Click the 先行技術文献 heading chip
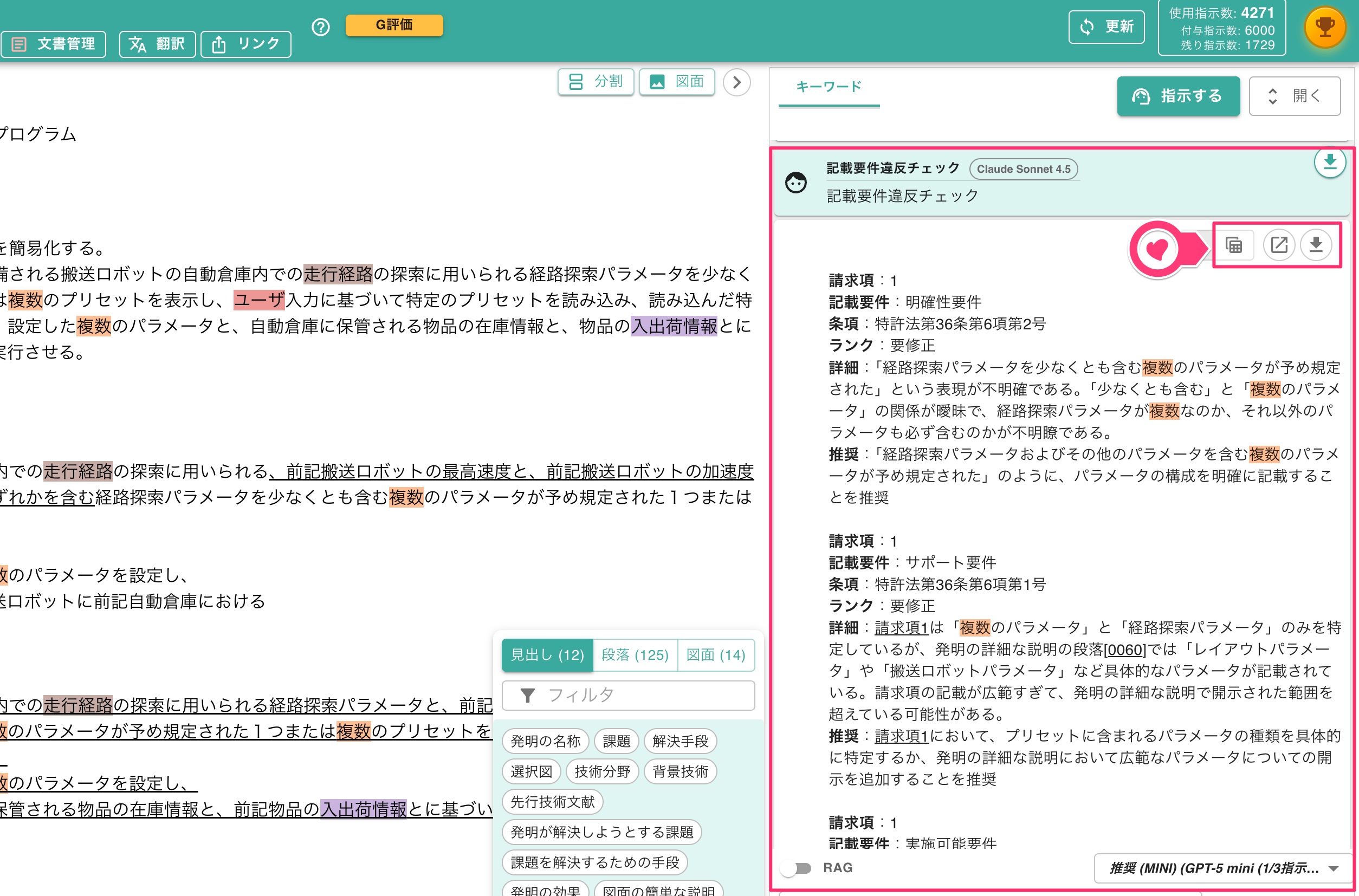1359x896 pixels. tap(553, 802)
